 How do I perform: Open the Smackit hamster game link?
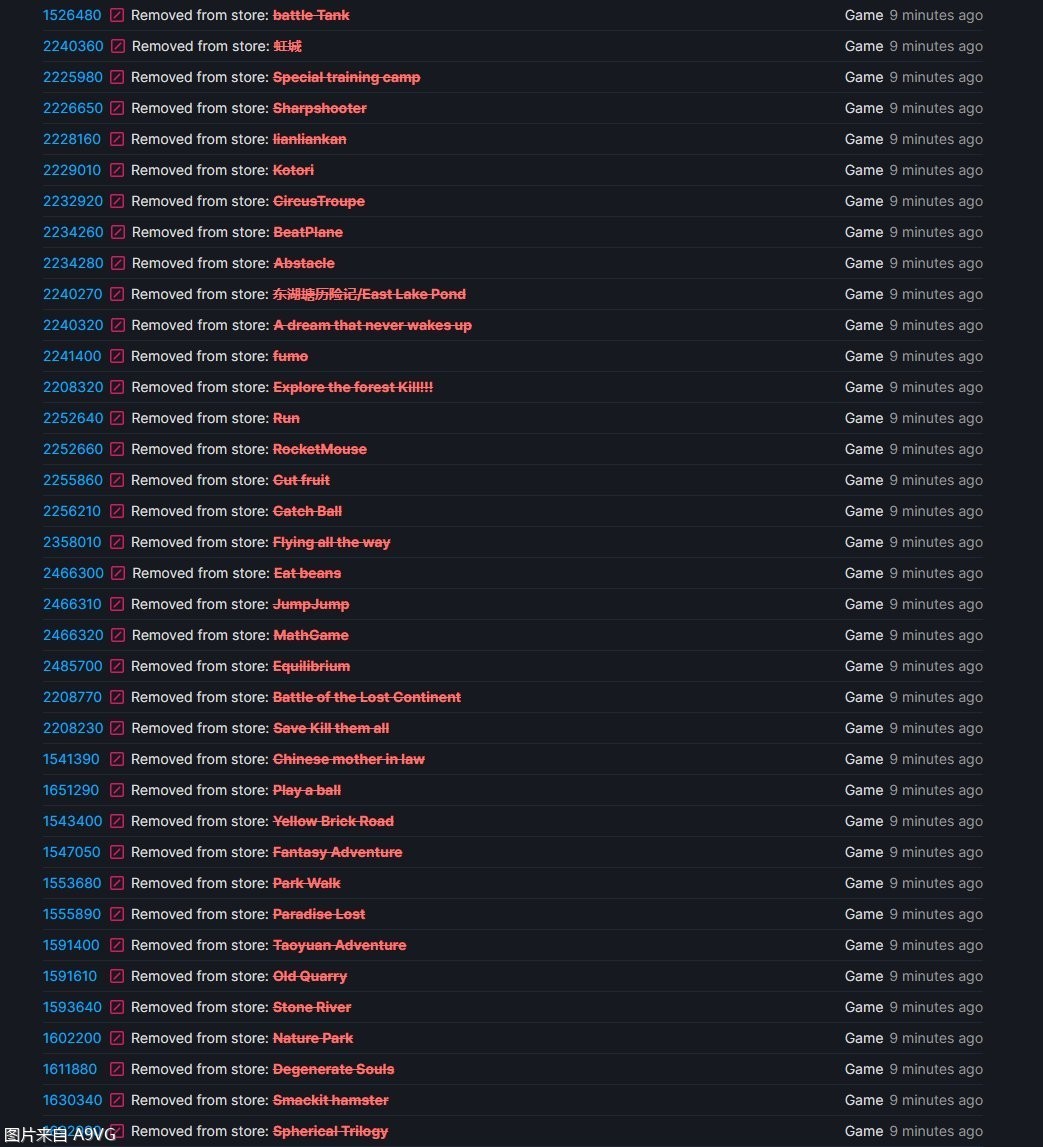(x=330, y=1101)
